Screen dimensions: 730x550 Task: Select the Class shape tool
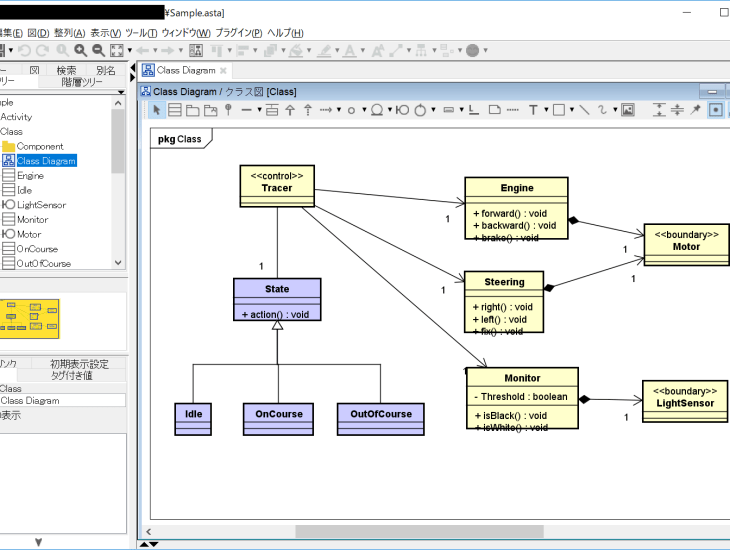[x=175, y=110]
